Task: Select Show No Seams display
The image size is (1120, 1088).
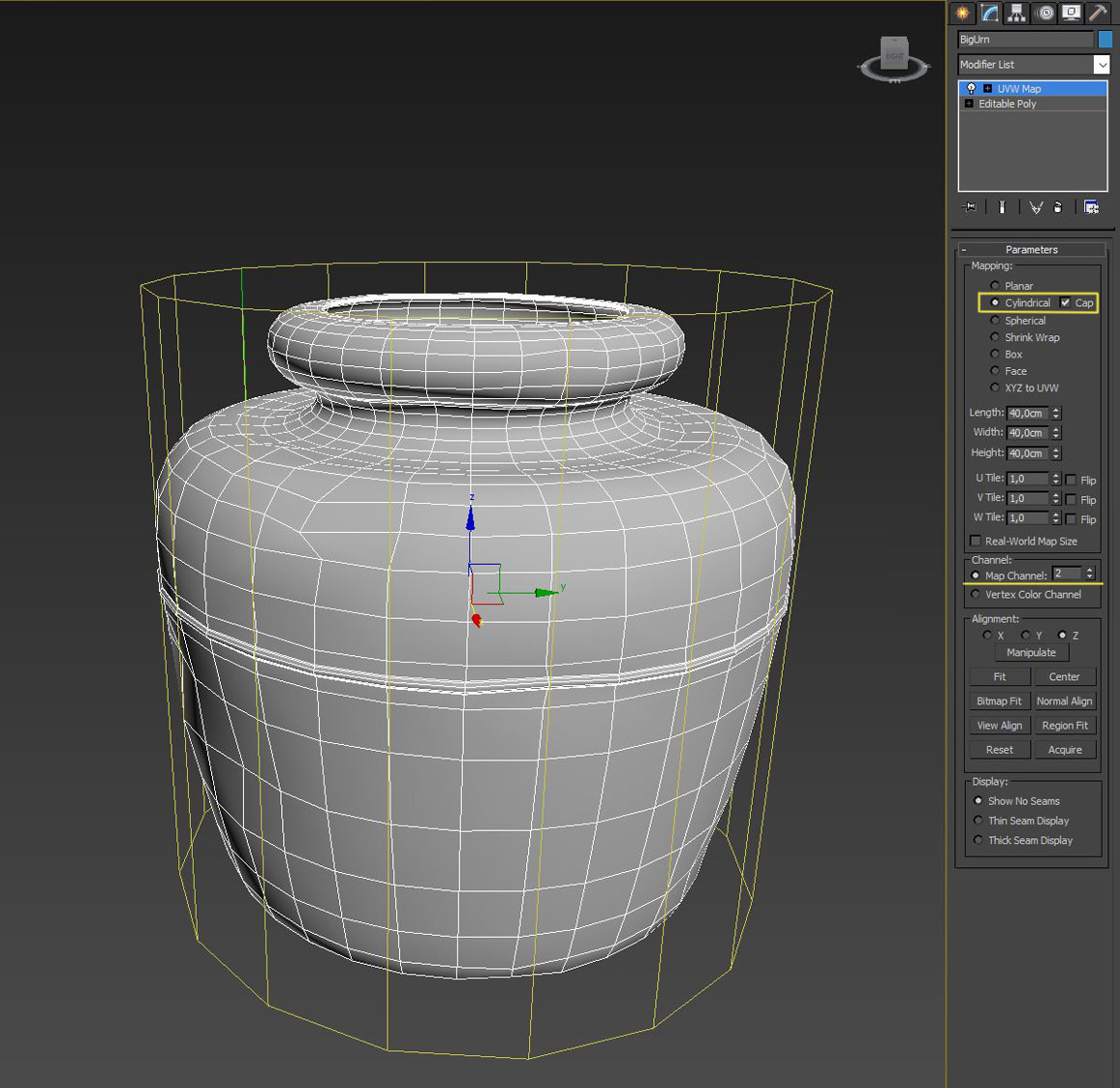Action: point(978,801)
